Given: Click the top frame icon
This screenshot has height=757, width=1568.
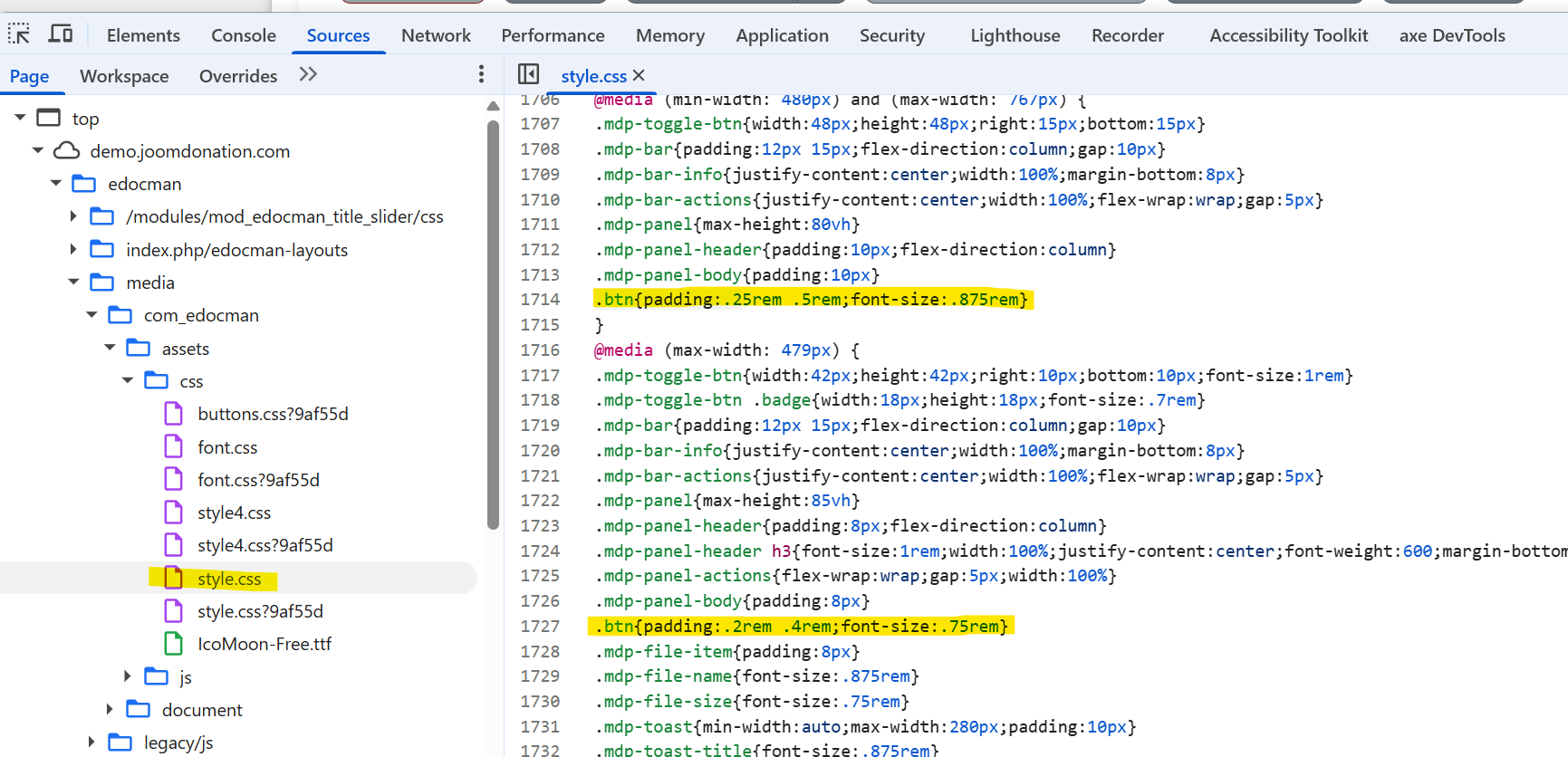Looking at the screenshot, I should [48, 118].
